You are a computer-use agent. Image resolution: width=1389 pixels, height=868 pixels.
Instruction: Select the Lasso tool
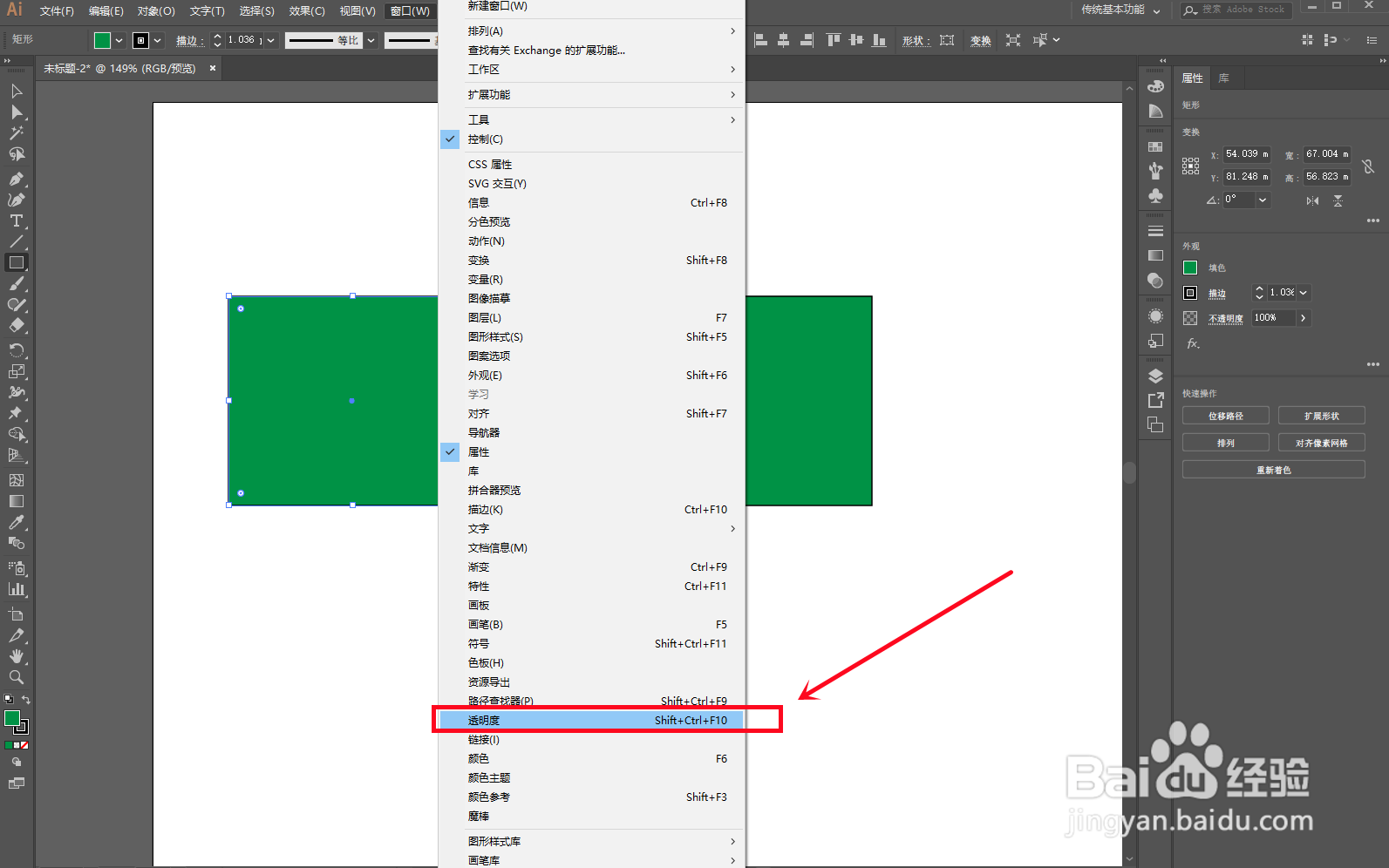(16, 154)
